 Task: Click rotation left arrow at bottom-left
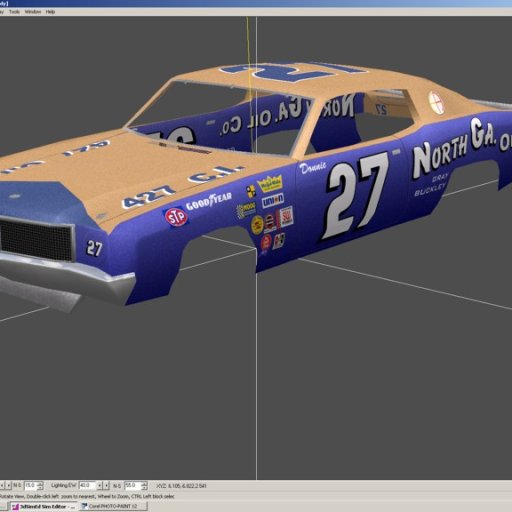pos(2,486)
